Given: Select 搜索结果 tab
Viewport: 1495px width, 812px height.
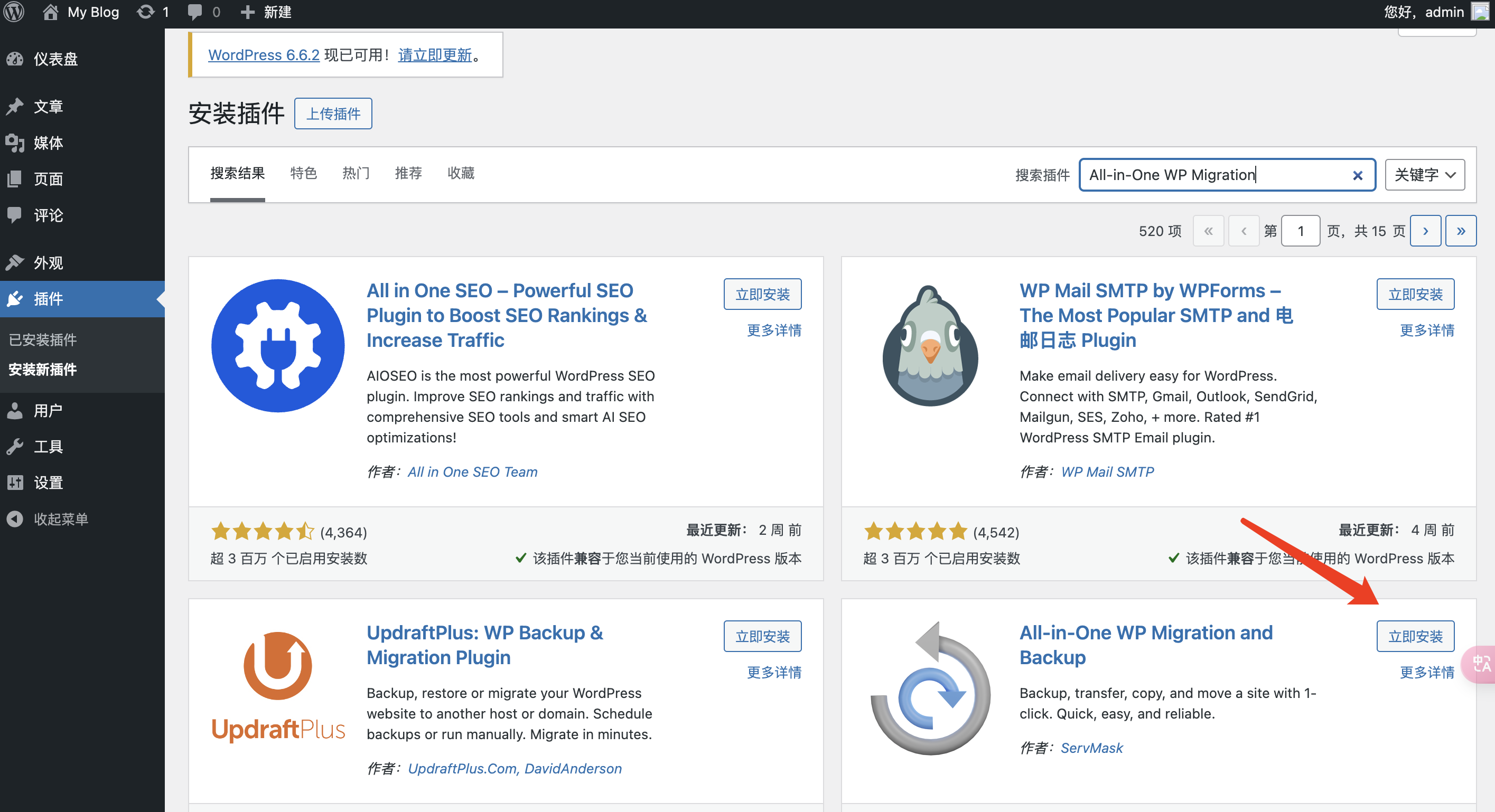Looking at the screenshot, I should click(x=237, y=173).
